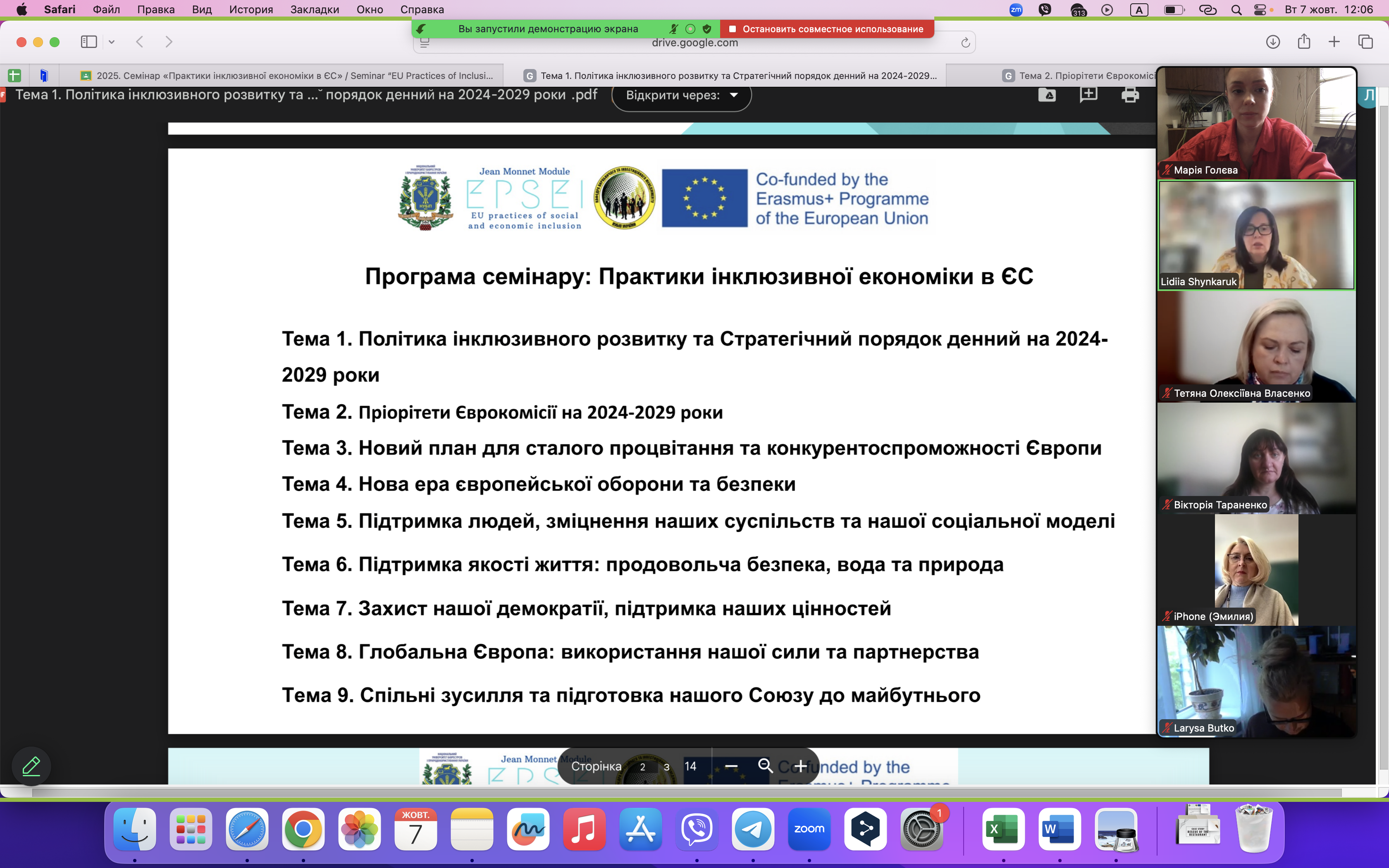Zoom out using the minus icon
Viewport: 1389px width, 868px height.
pyautogui.click(x=730, y=766)
